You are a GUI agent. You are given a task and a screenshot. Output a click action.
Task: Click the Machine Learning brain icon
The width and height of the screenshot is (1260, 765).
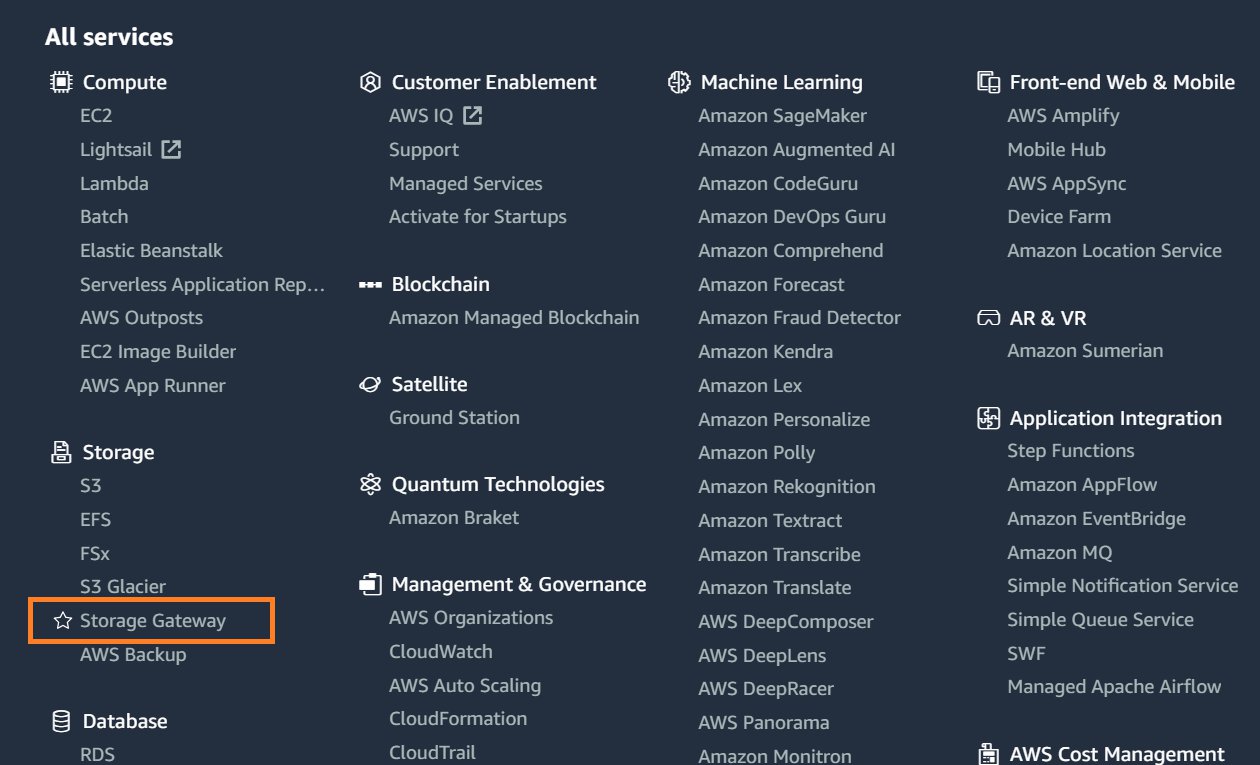tap(679, 82)
